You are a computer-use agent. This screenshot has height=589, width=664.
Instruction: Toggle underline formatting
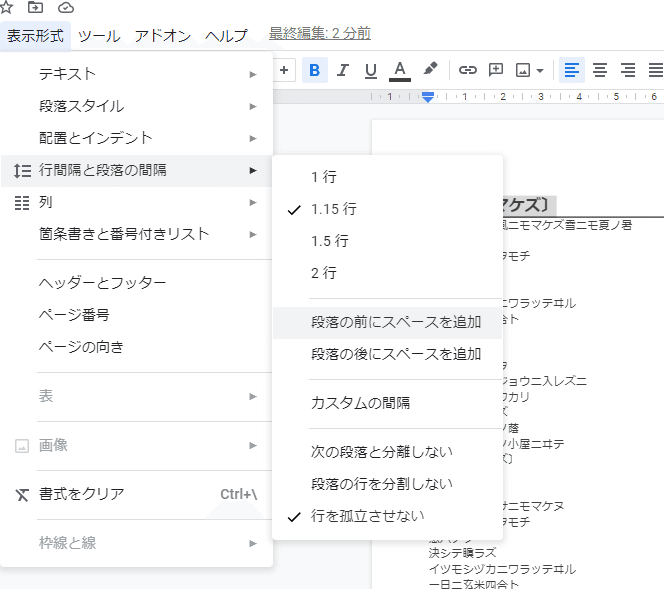click(x=371, y=70)
